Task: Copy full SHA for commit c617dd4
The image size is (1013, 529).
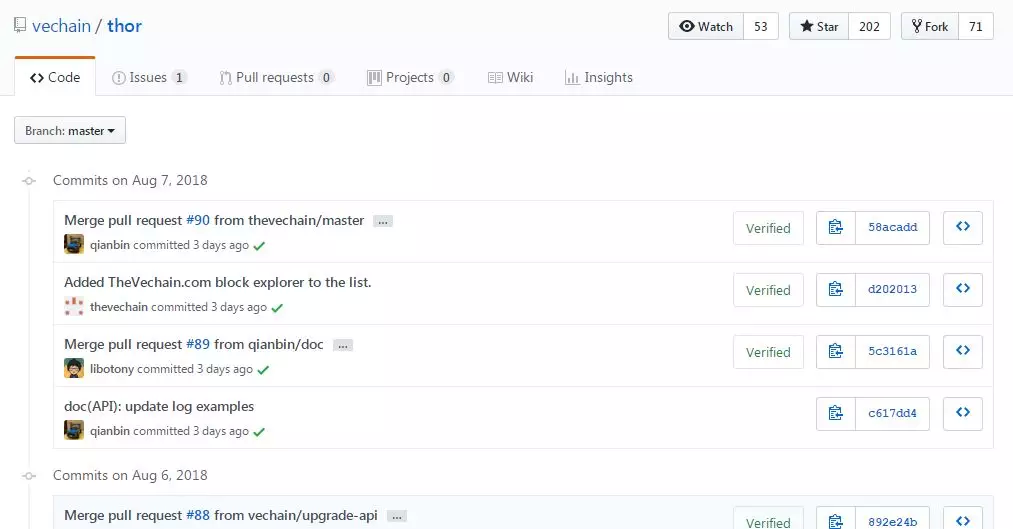Action: tap(835, 413)
